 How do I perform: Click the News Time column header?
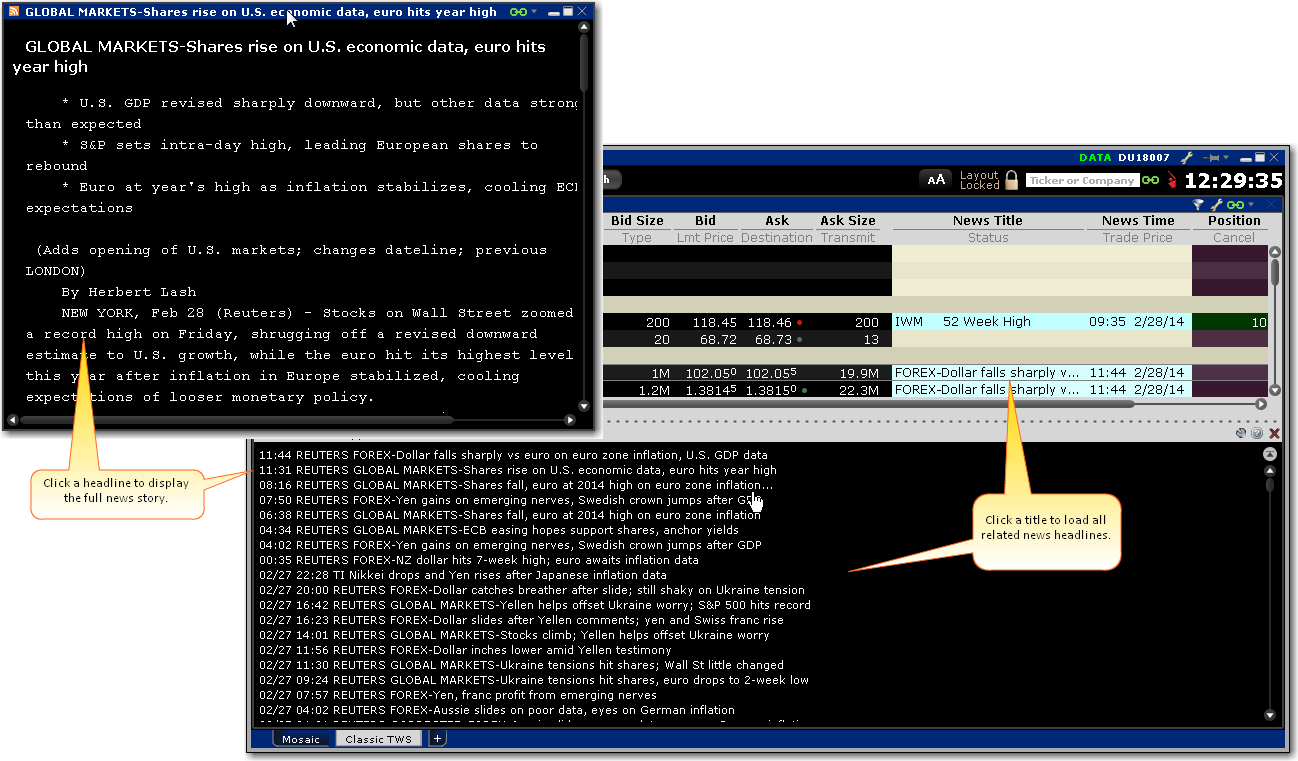coord(1138,221)
